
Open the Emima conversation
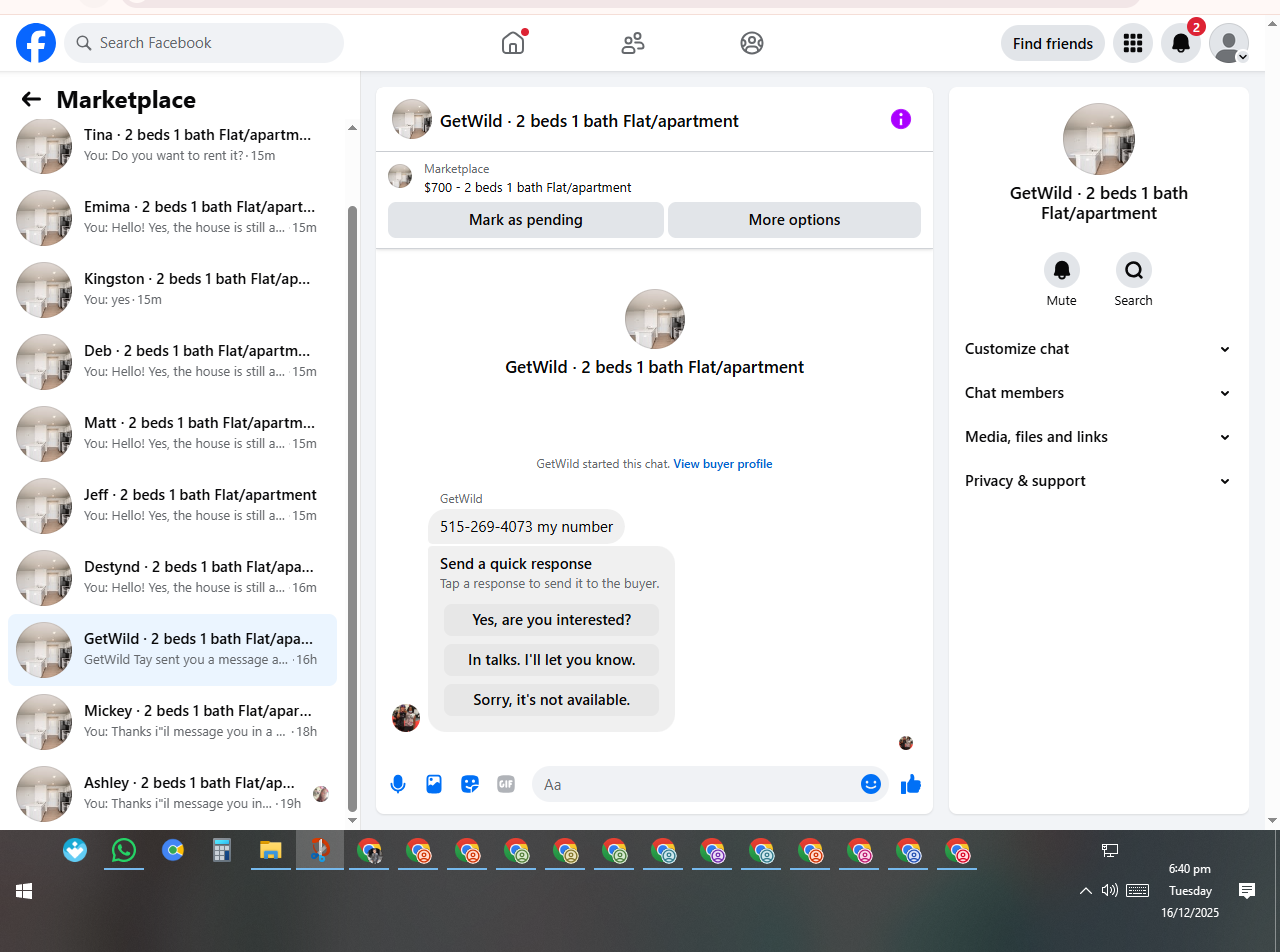172,217
